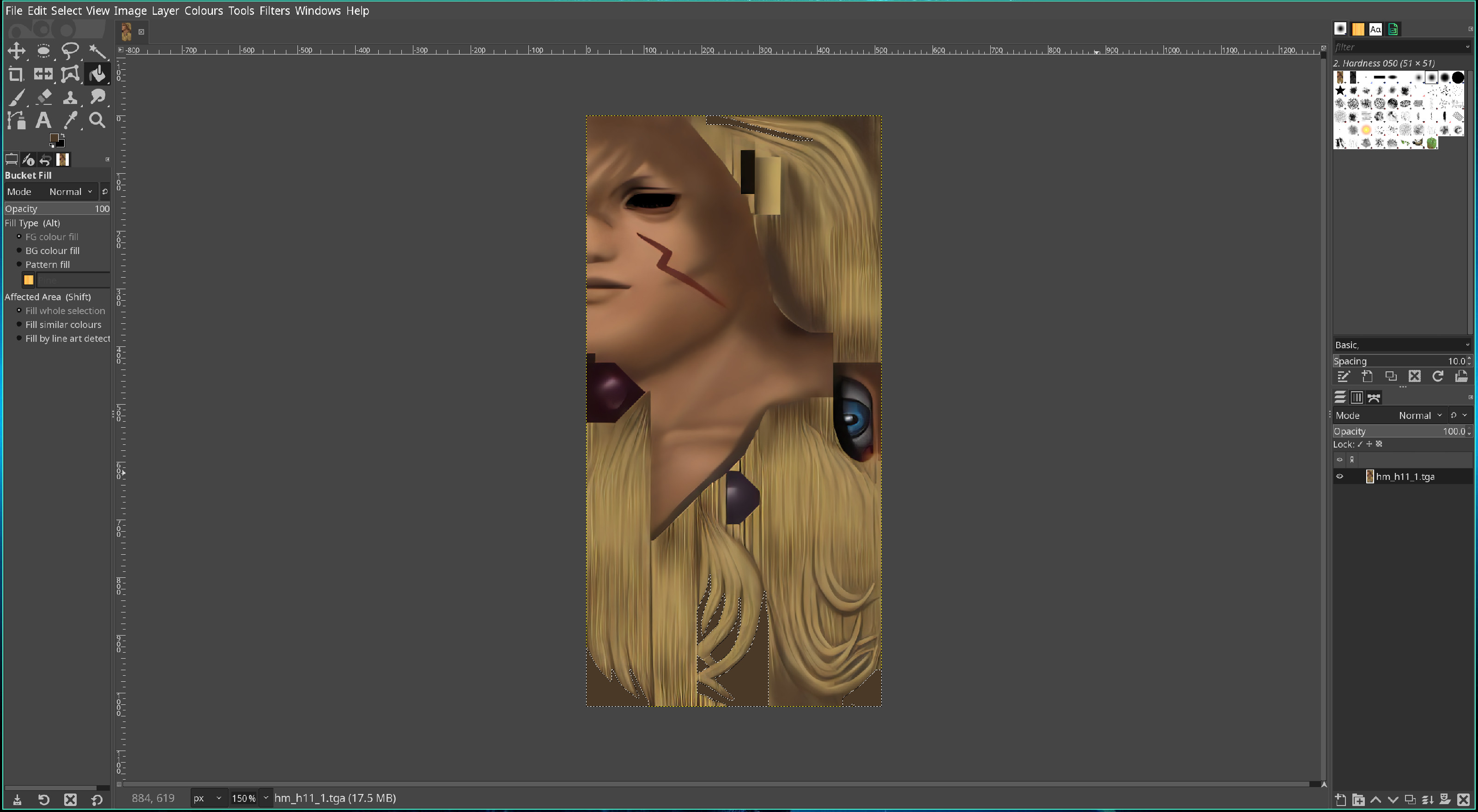The image size is (1478, 812).
Task: Open brush filter tag dropdown
Action: [1468, 47]
